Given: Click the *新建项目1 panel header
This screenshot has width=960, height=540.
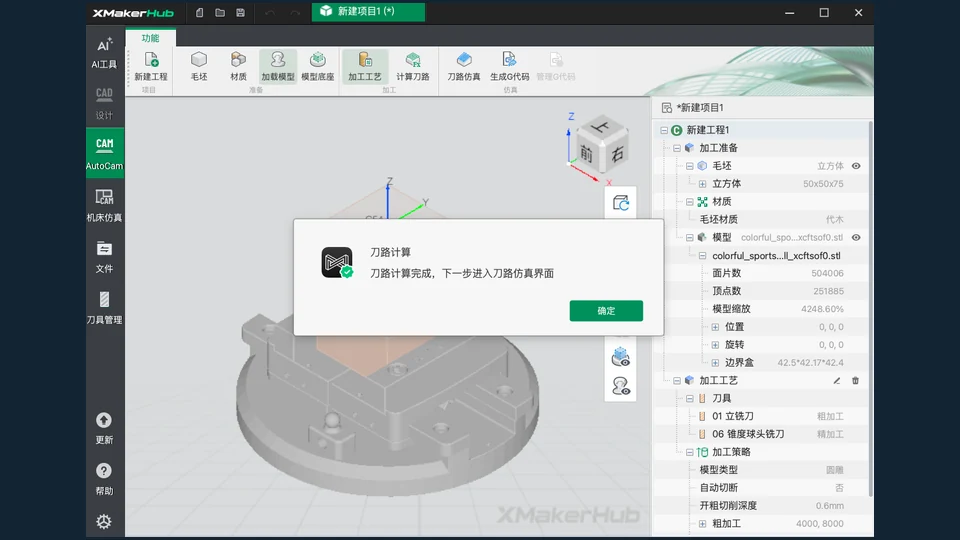Looking at the screenshot, I should tap(762, 108).
